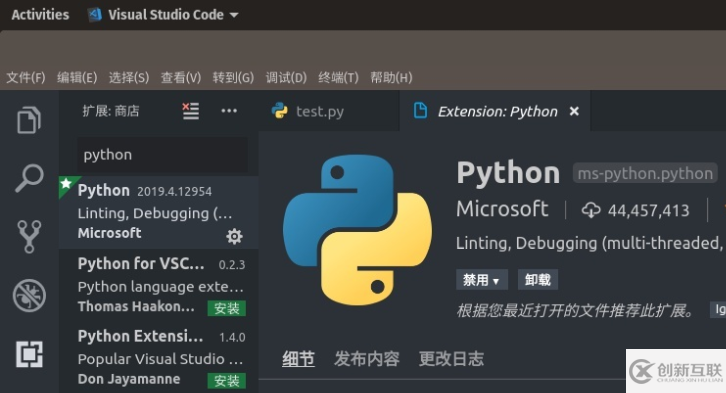
Task: Install Python for VSCode by Thomas Haakon
Action: (x=226, y=308)
